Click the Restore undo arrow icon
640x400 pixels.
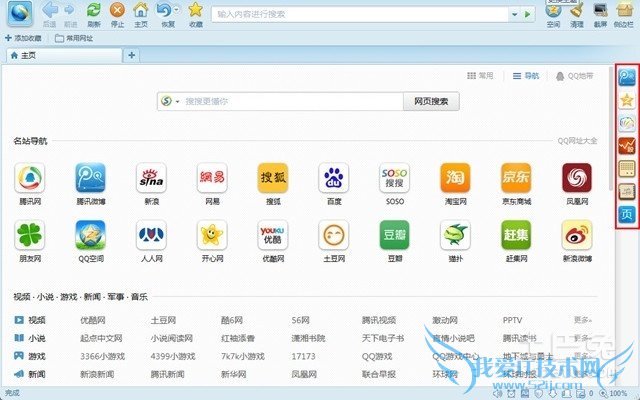(164, 10)
